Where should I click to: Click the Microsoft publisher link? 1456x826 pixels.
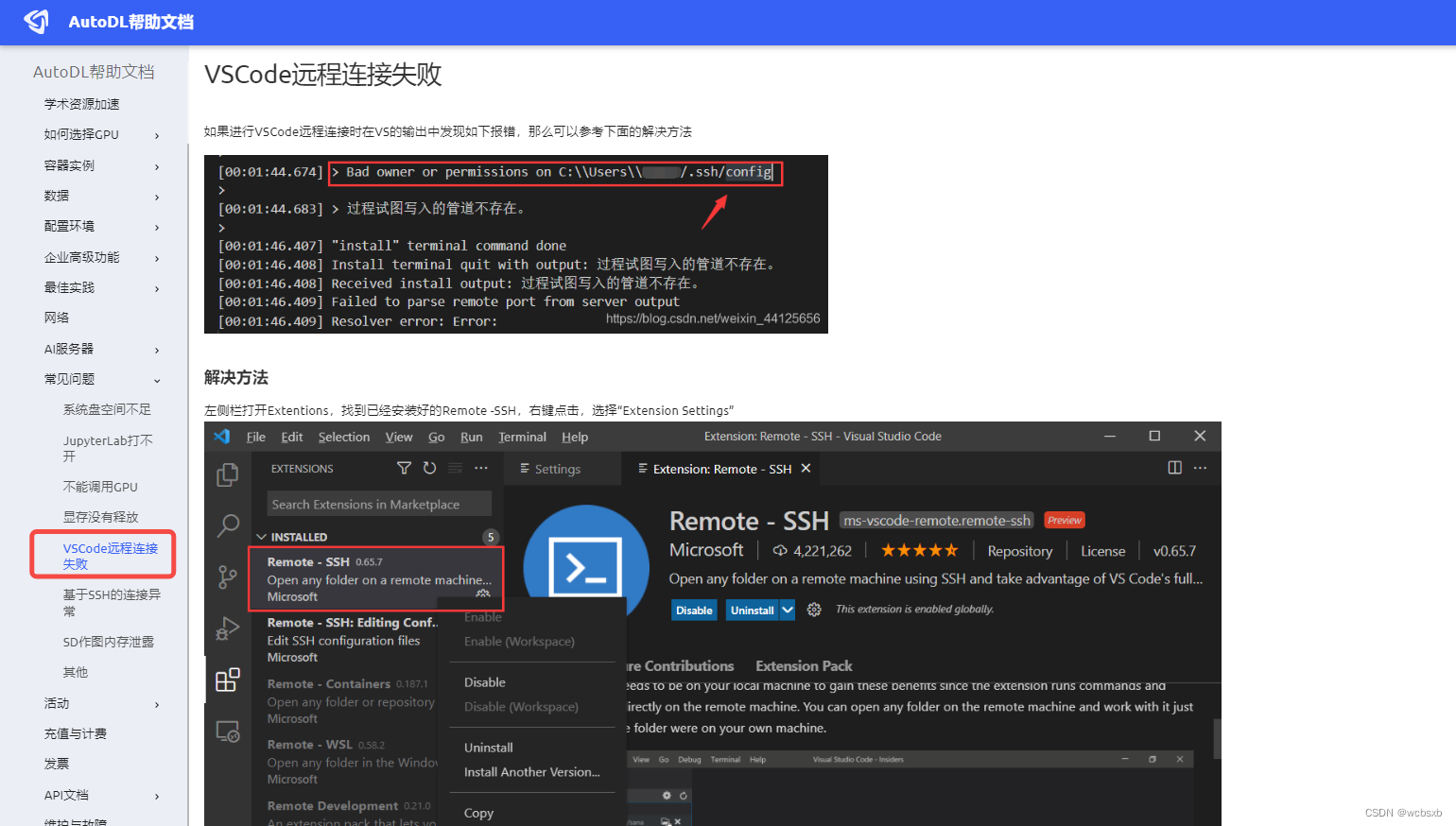click(x=706, y=550)
